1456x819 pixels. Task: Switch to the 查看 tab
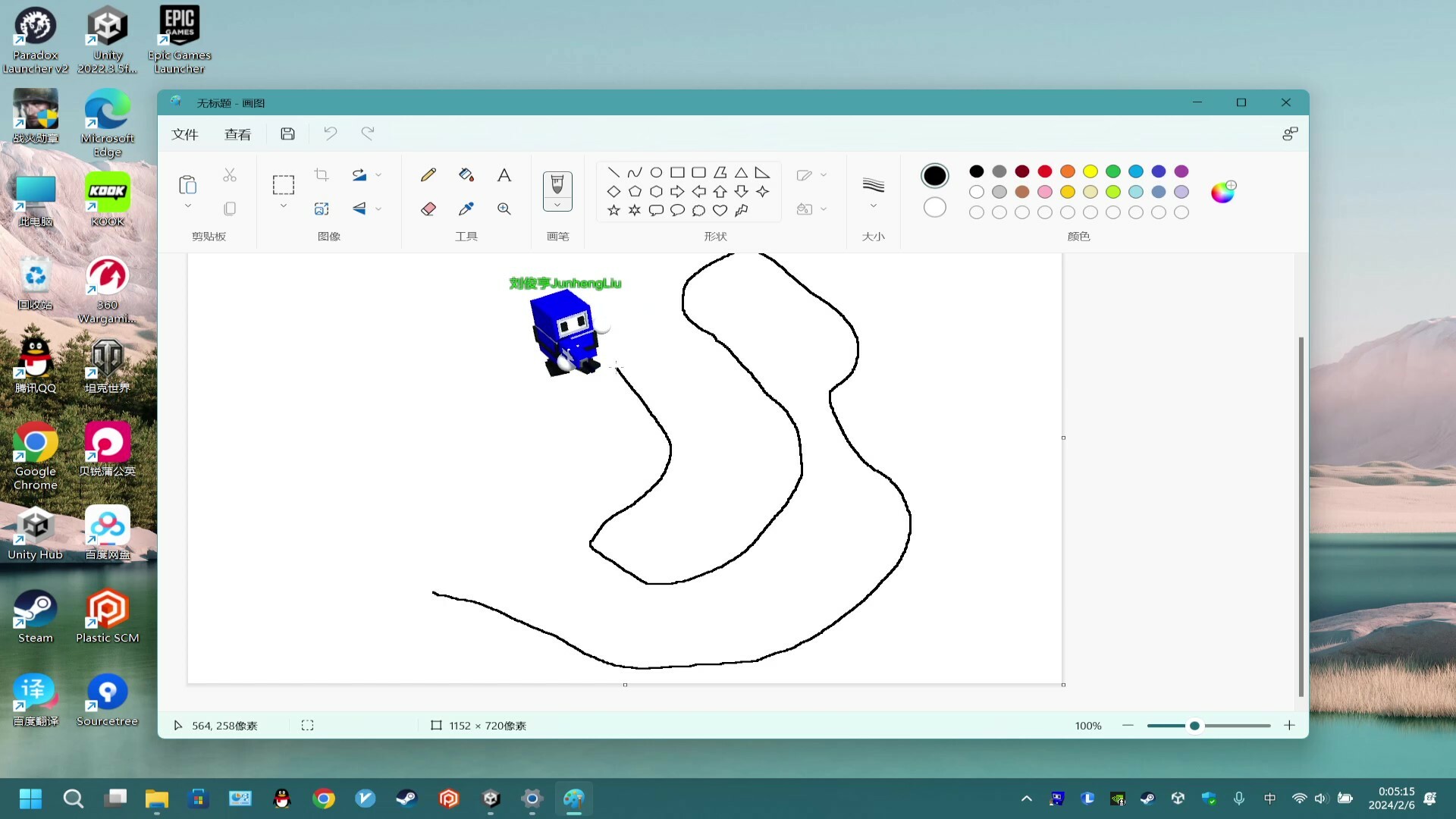tap(238, 133)
